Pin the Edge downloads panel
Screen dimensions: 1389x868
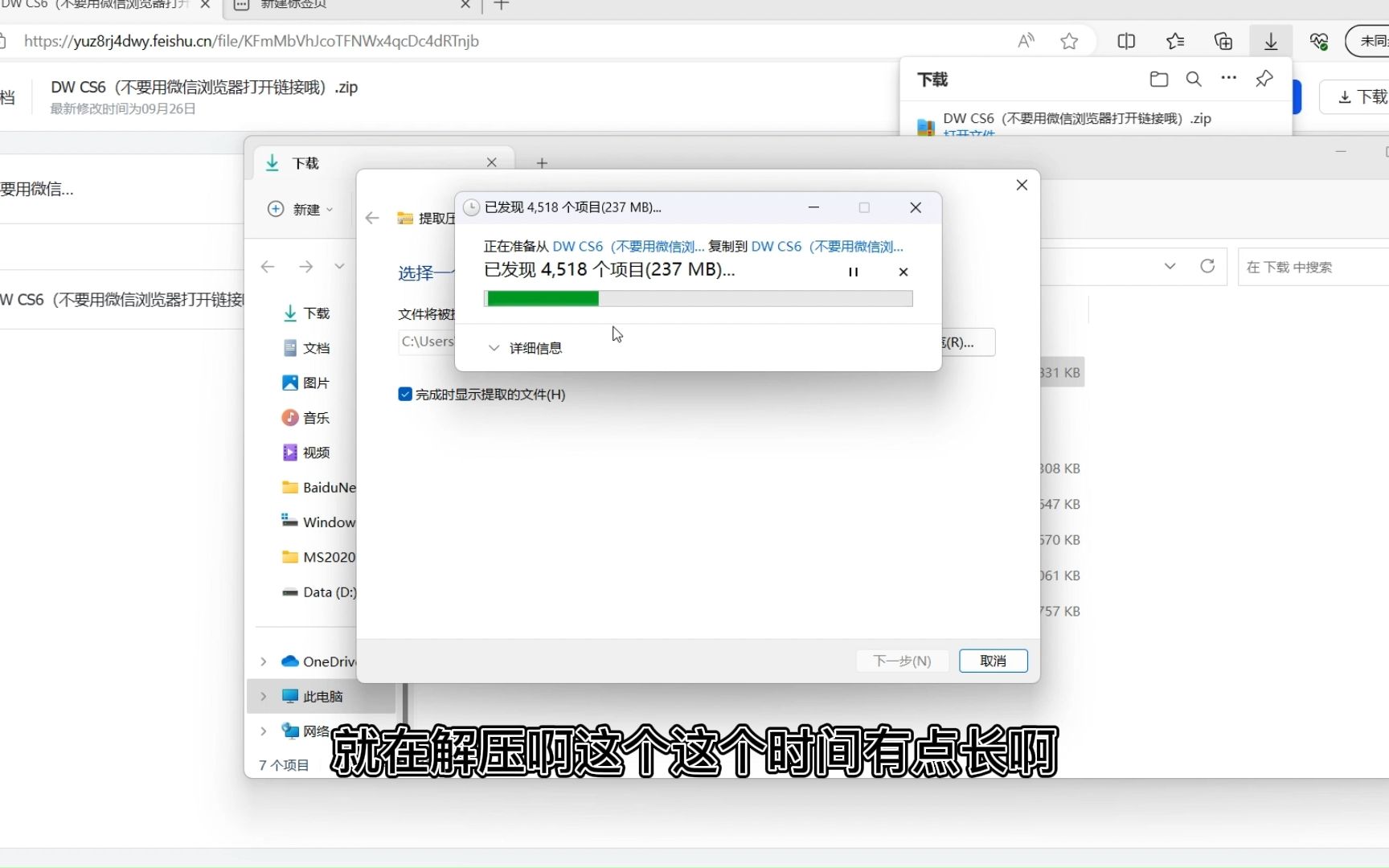click(x=1264, y=79)
